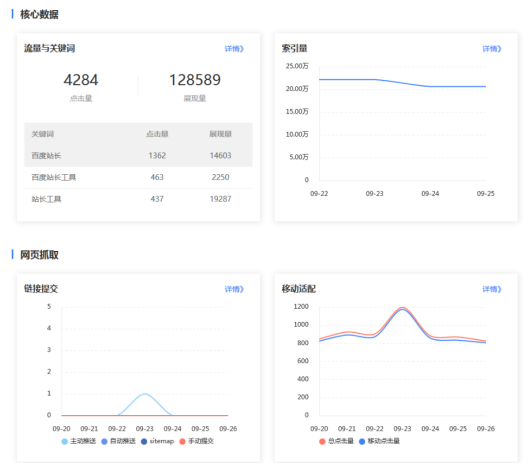Click the 14603 impressions cell
The height and width of the screenshot is (472, 530).
(x=220, y=156)
